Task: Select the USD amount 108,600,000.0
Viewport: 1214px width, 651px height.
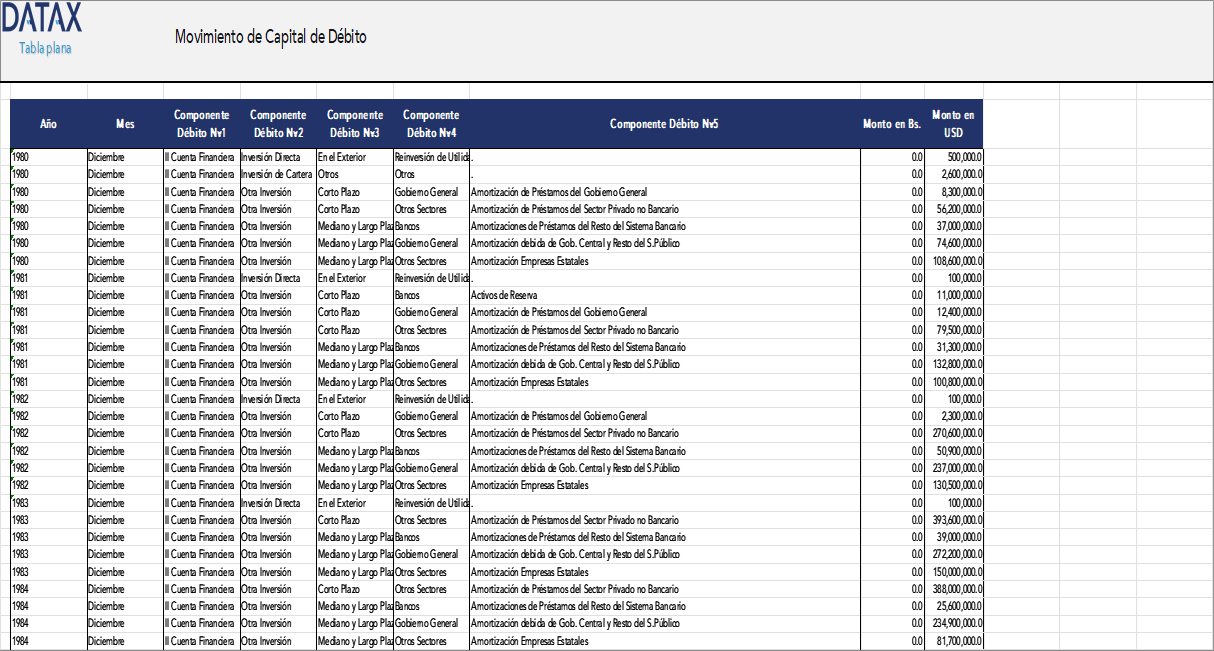Action: 954,261
